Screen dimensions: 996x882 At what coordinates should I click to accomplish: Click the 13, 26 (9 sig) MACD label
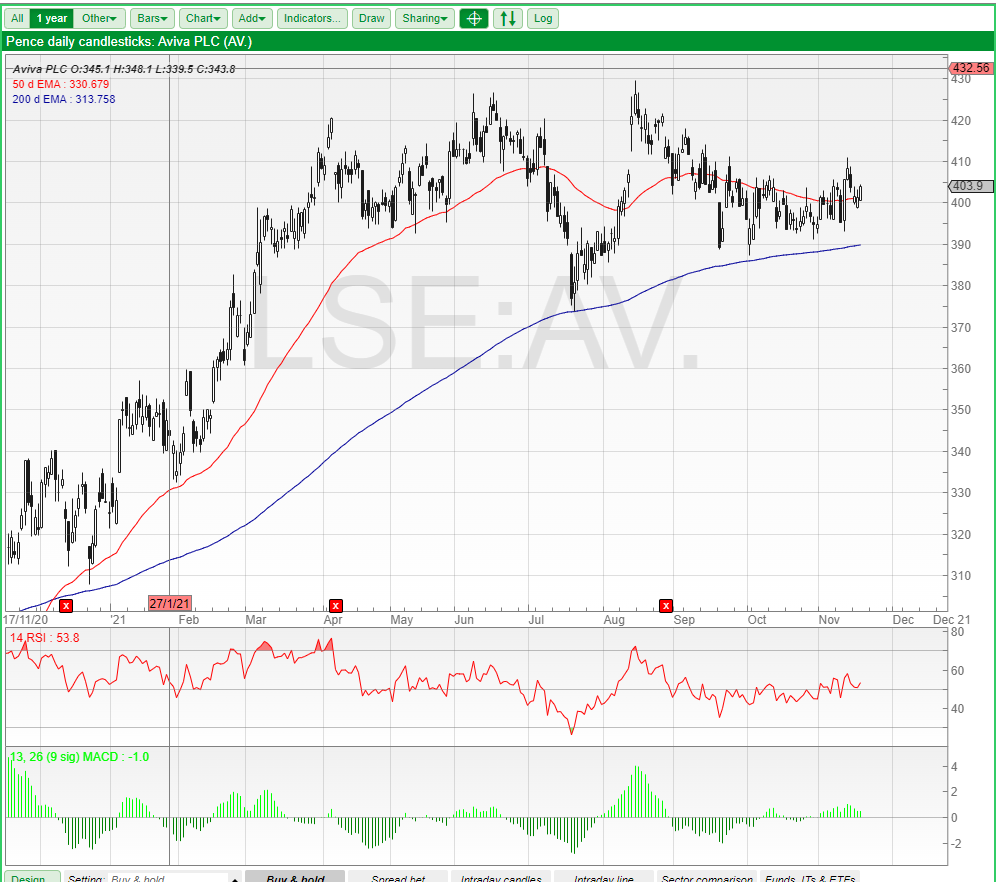(x=79, y=757)
